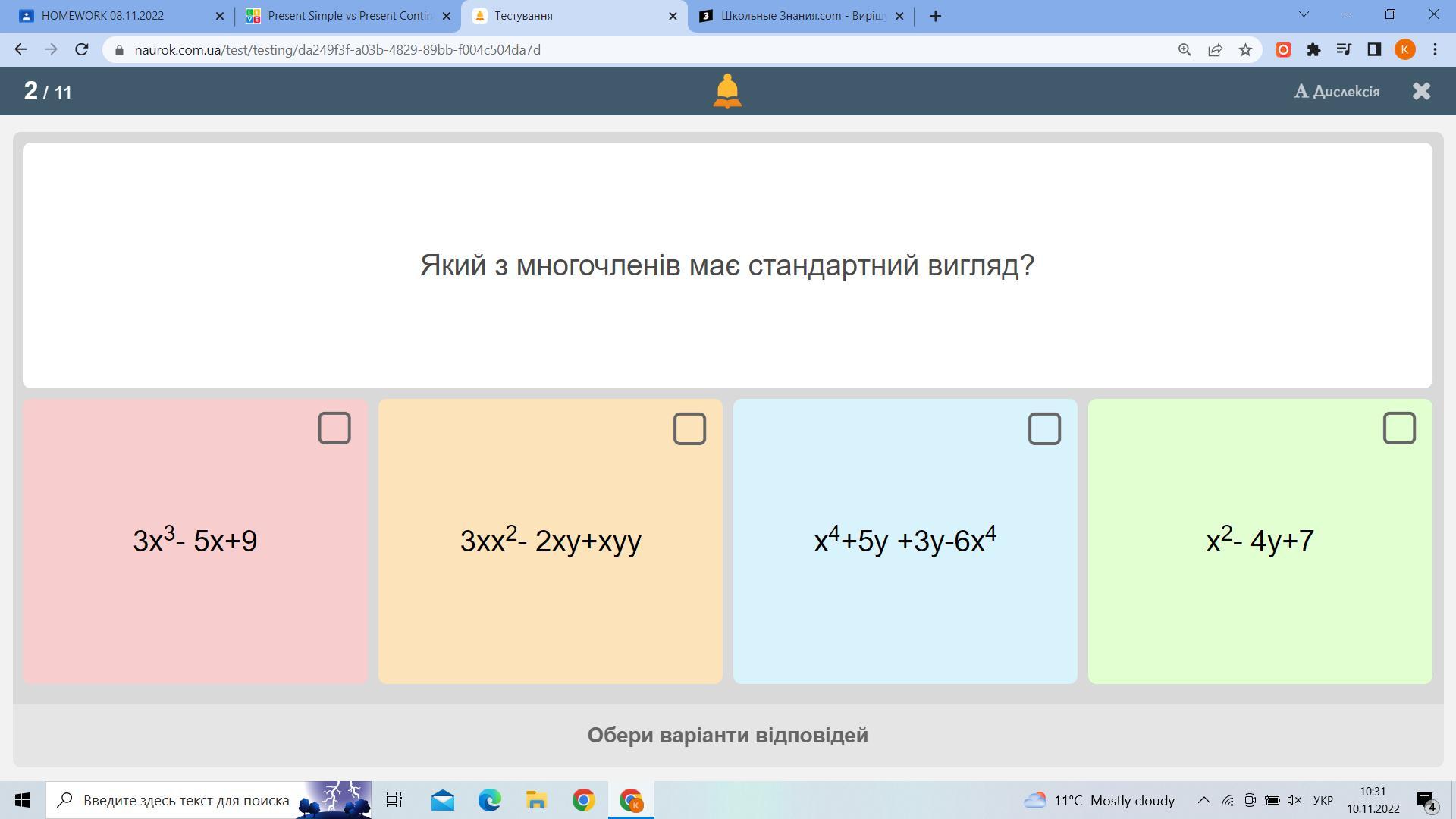Enable the Дислексія font mode
Screen dimensions: 1456x819
tap(1336, 92)
